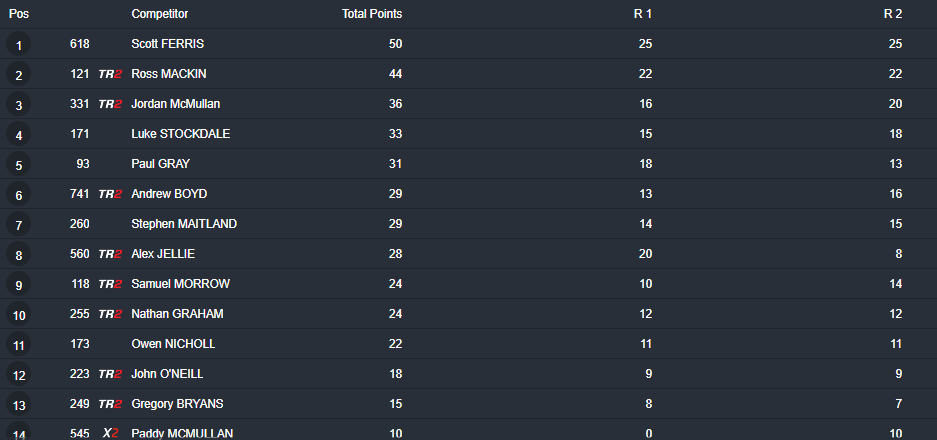Click the Pos column header
937x440 pixels.
19,14
